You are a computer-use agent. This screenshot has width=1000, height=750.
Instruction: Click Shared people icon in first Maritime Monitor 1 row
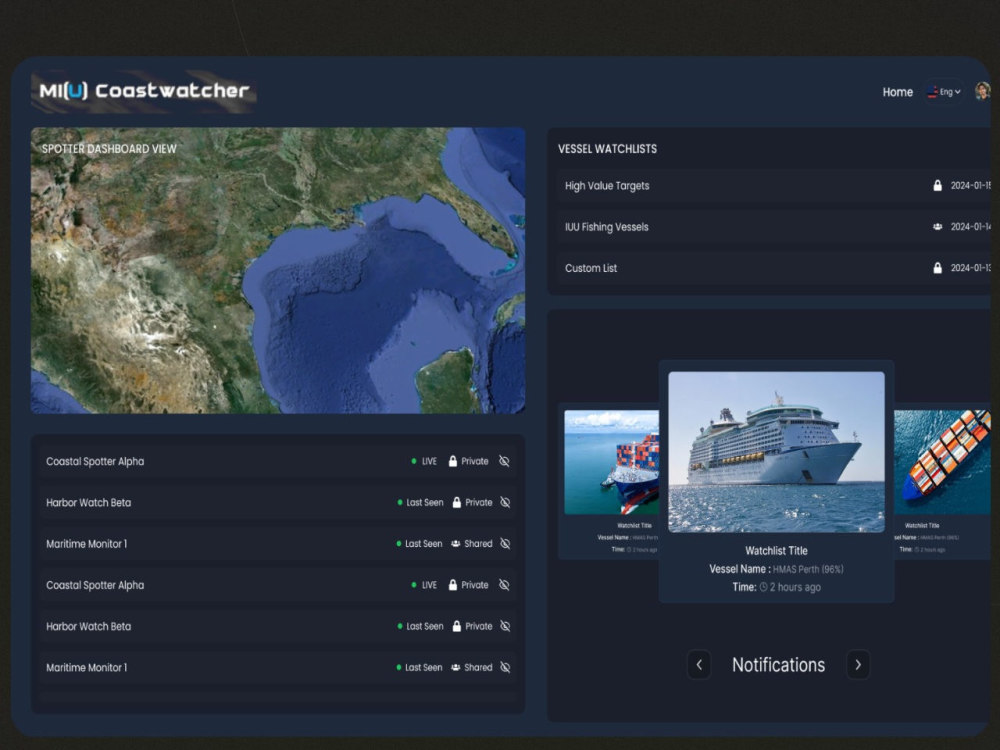[455, 544]
